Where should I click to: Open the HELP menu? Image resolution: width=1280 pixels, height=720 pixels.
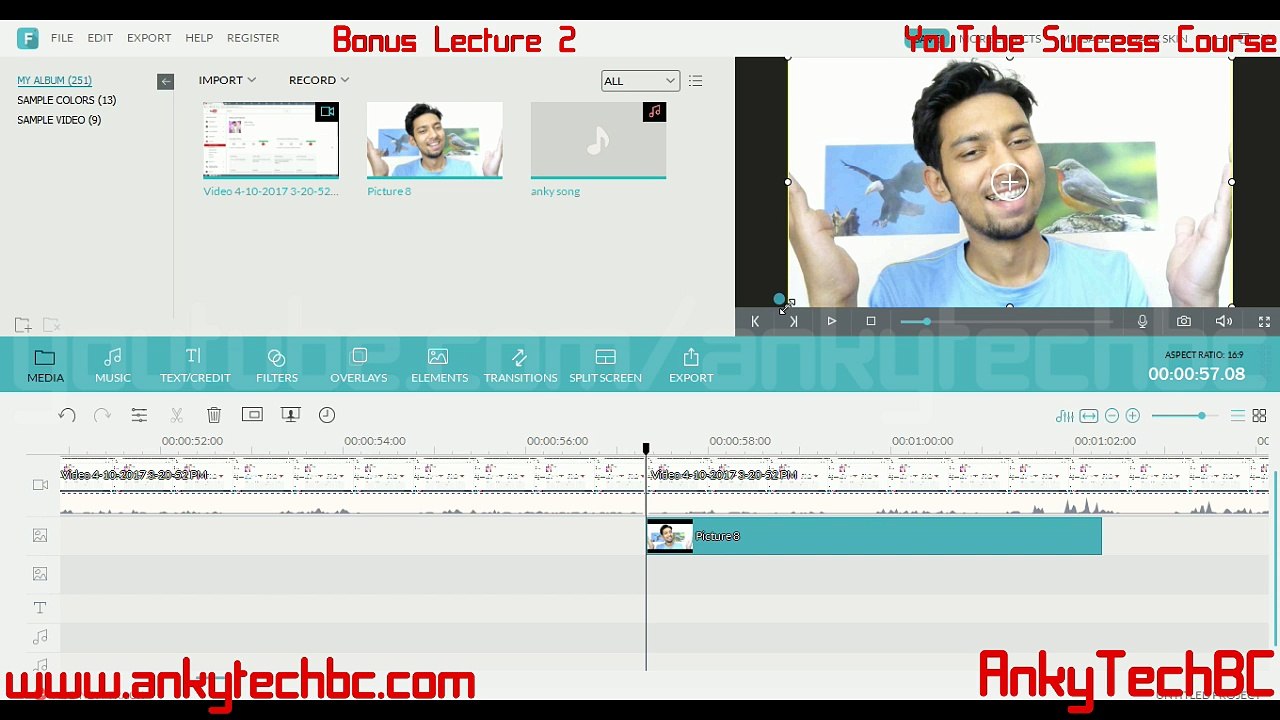coord(199,38)
